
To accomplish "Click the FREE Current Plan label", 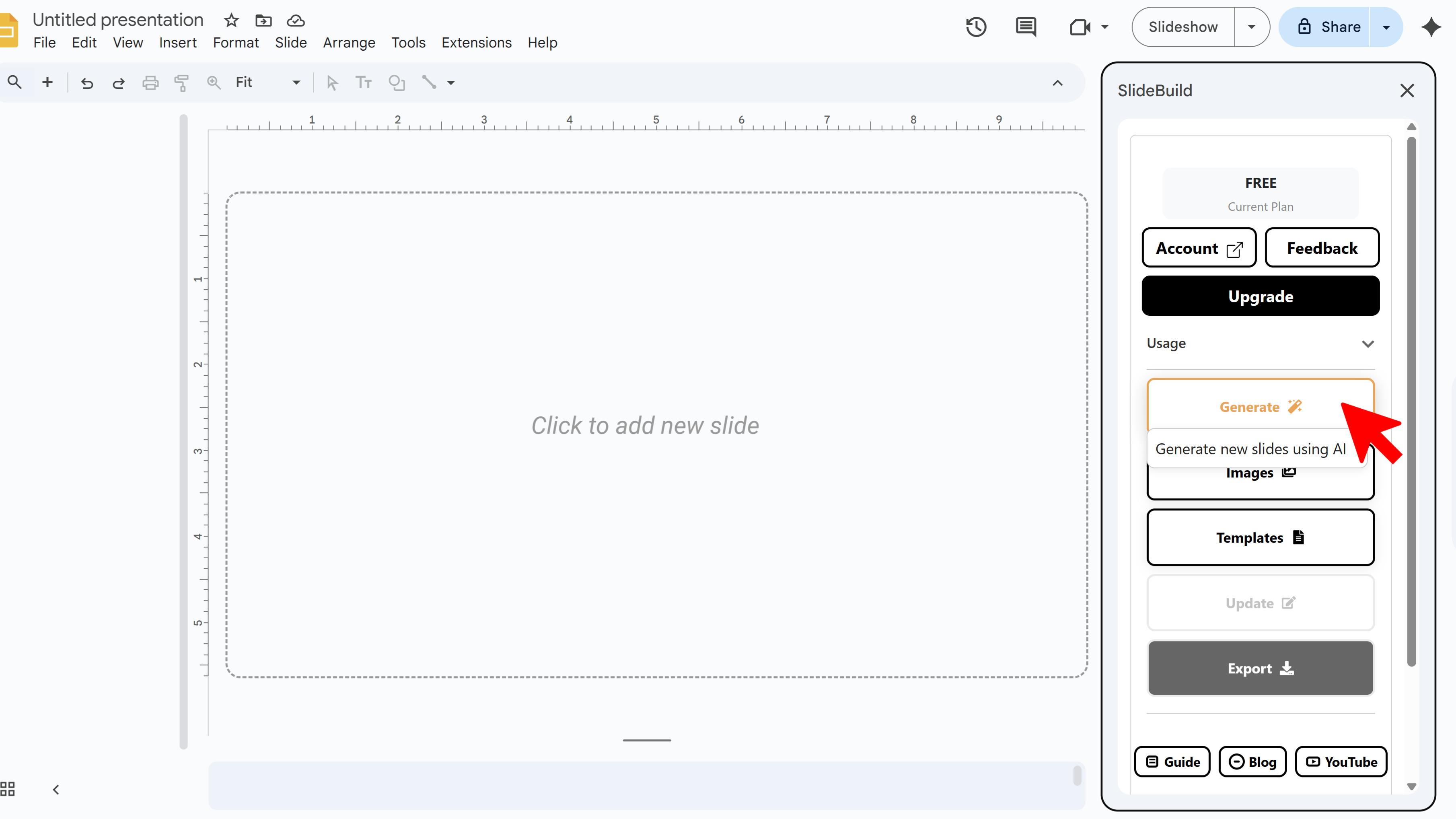I will [x=1261, y=194].
